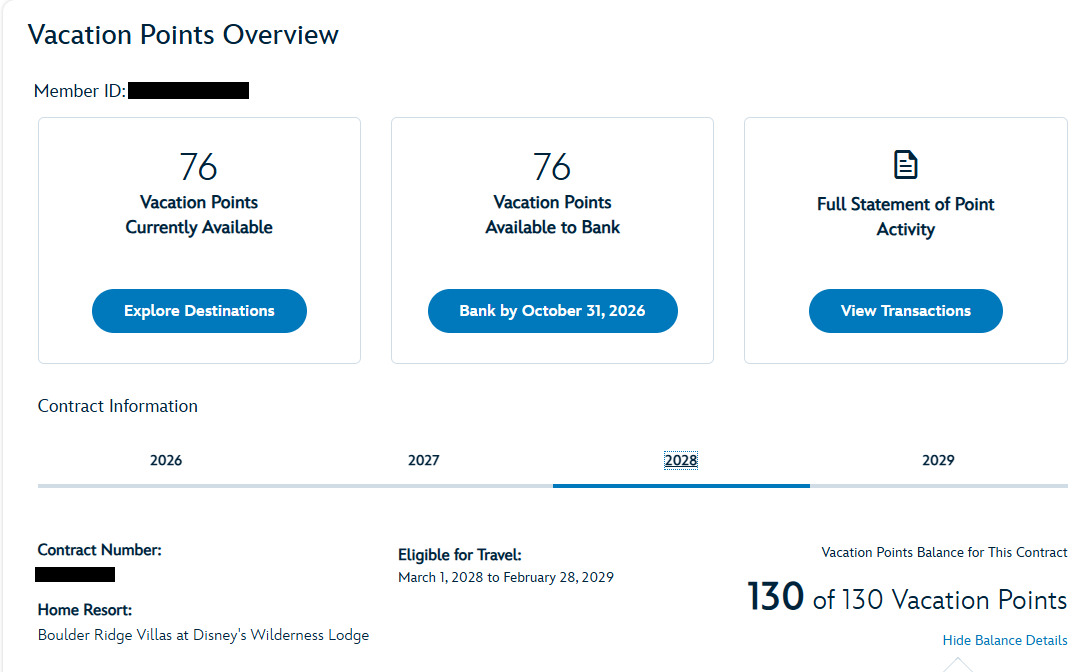Click the Full Statement document icon
1090x672 pixels.
click(x=905, y=165)
